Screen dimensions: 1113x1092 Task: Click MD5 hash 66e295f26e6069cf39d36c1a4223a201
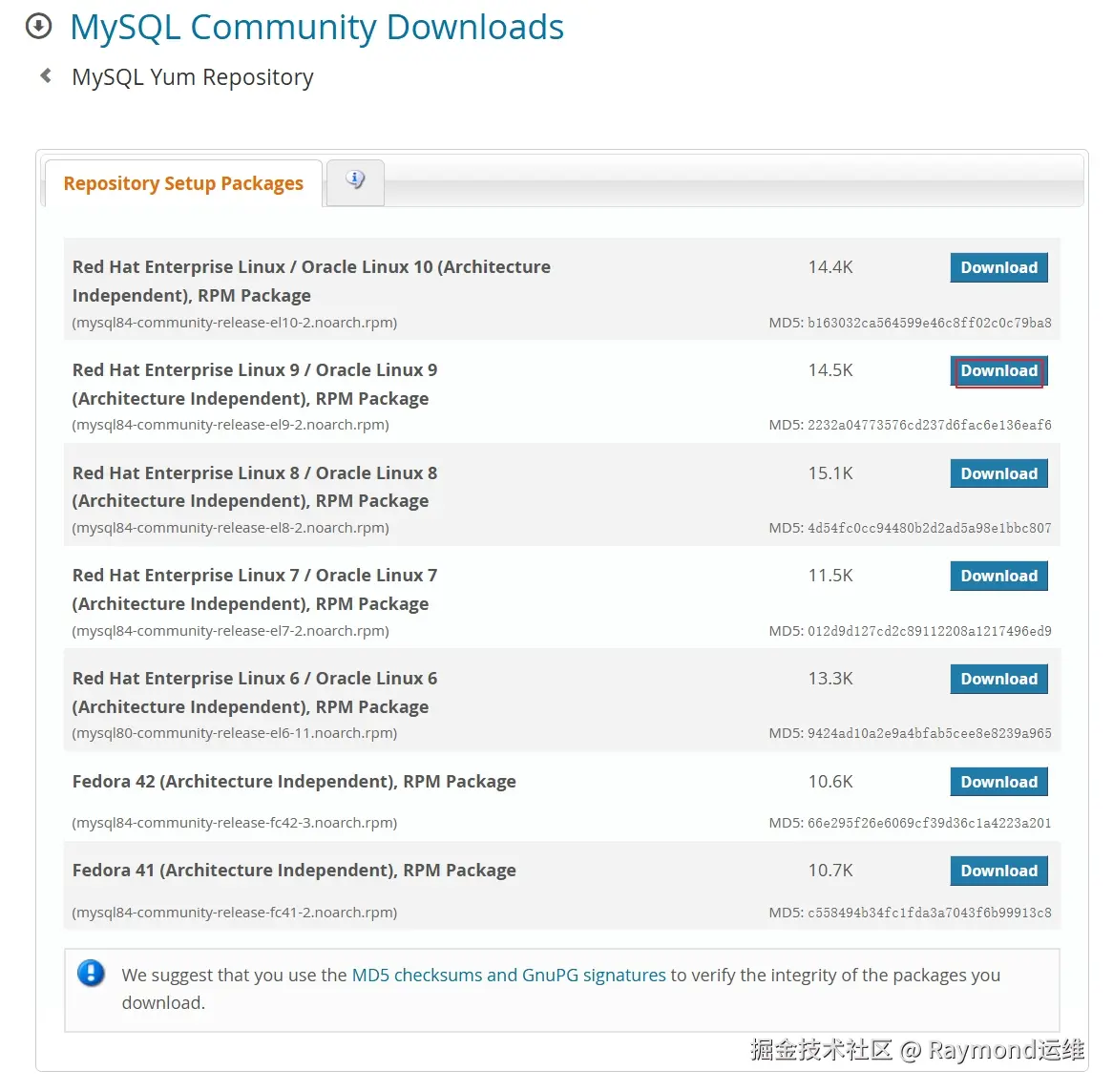pyautogui.click(x=929, y=823)
